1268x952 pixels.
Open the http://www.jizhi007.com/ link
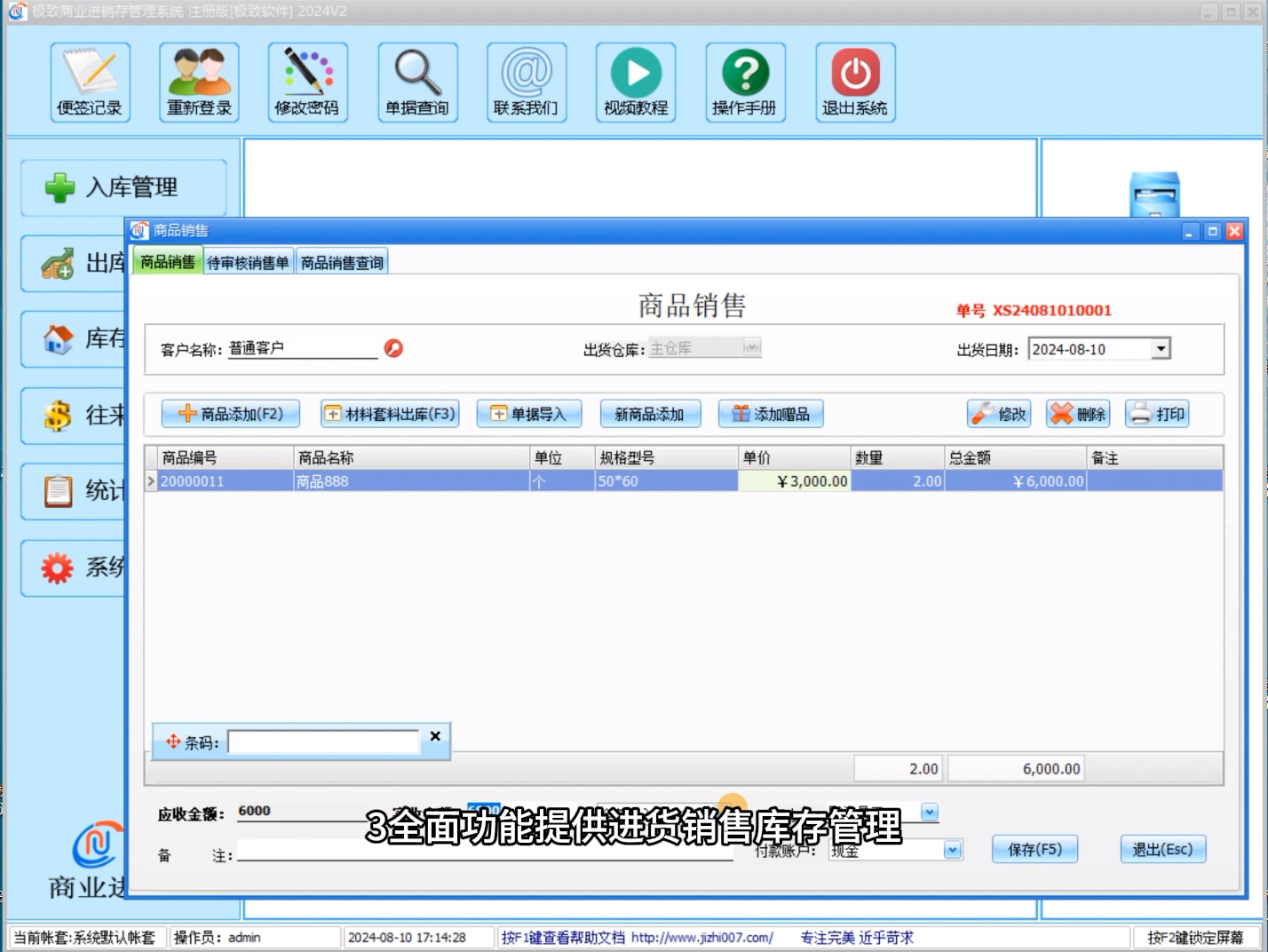click(701, 938)
